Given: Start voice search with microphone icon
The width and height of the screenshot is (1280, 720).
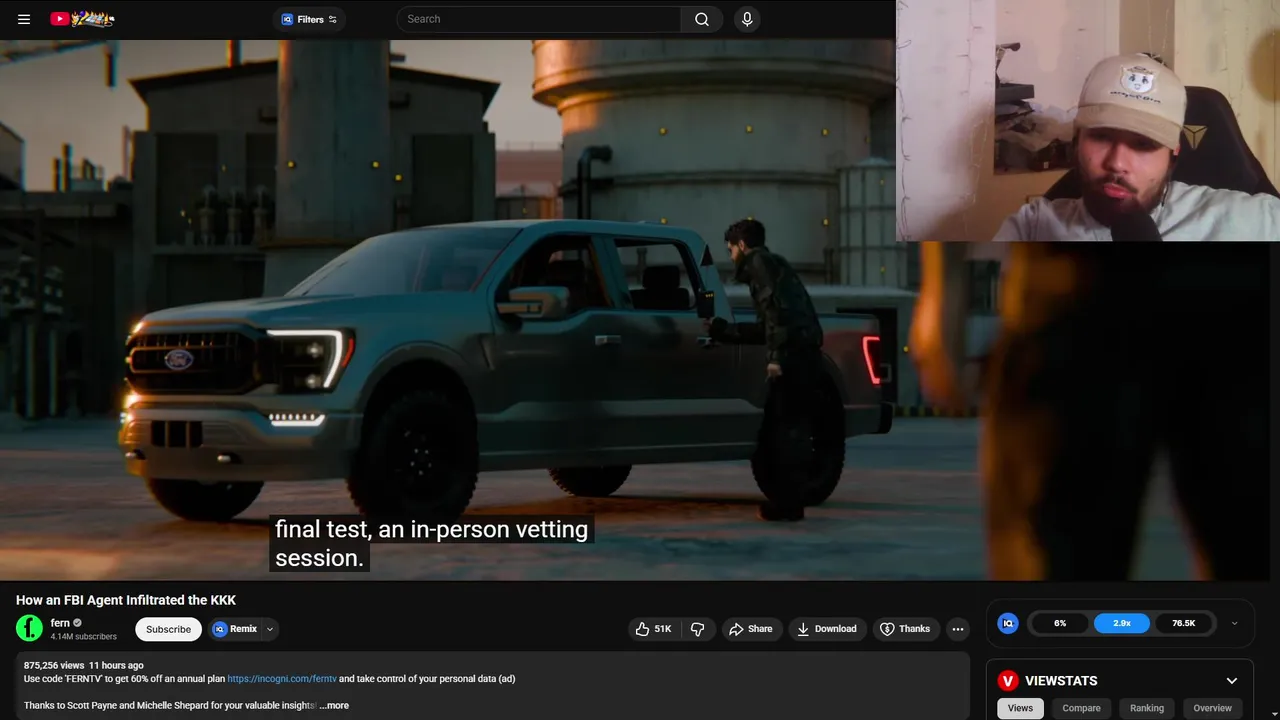Looking at the screenshot, I should [747, 19].
